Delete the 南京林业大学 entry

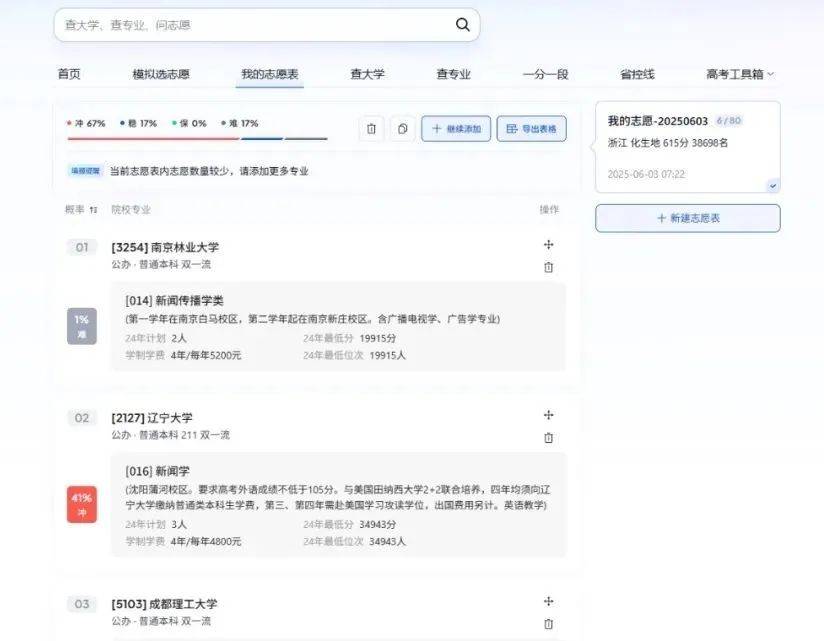548,267
